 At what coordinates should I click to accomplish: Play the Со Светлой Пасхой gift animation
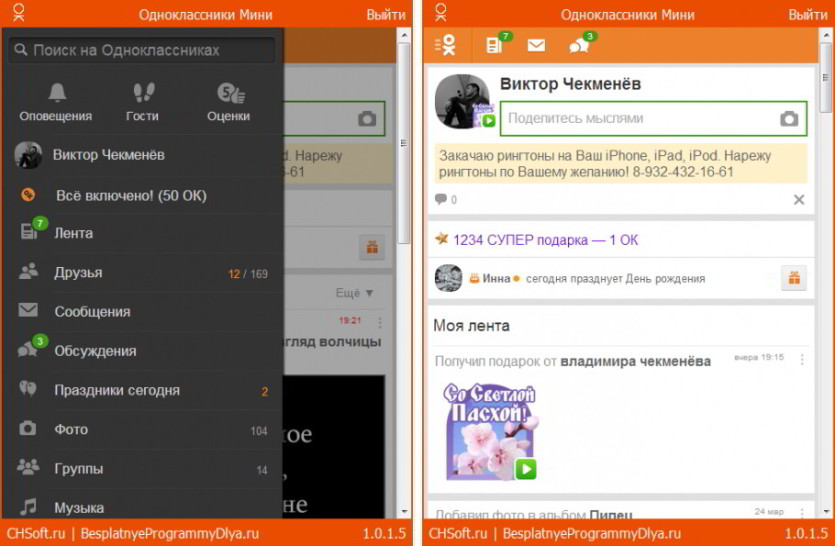click(x=526, y=469)
